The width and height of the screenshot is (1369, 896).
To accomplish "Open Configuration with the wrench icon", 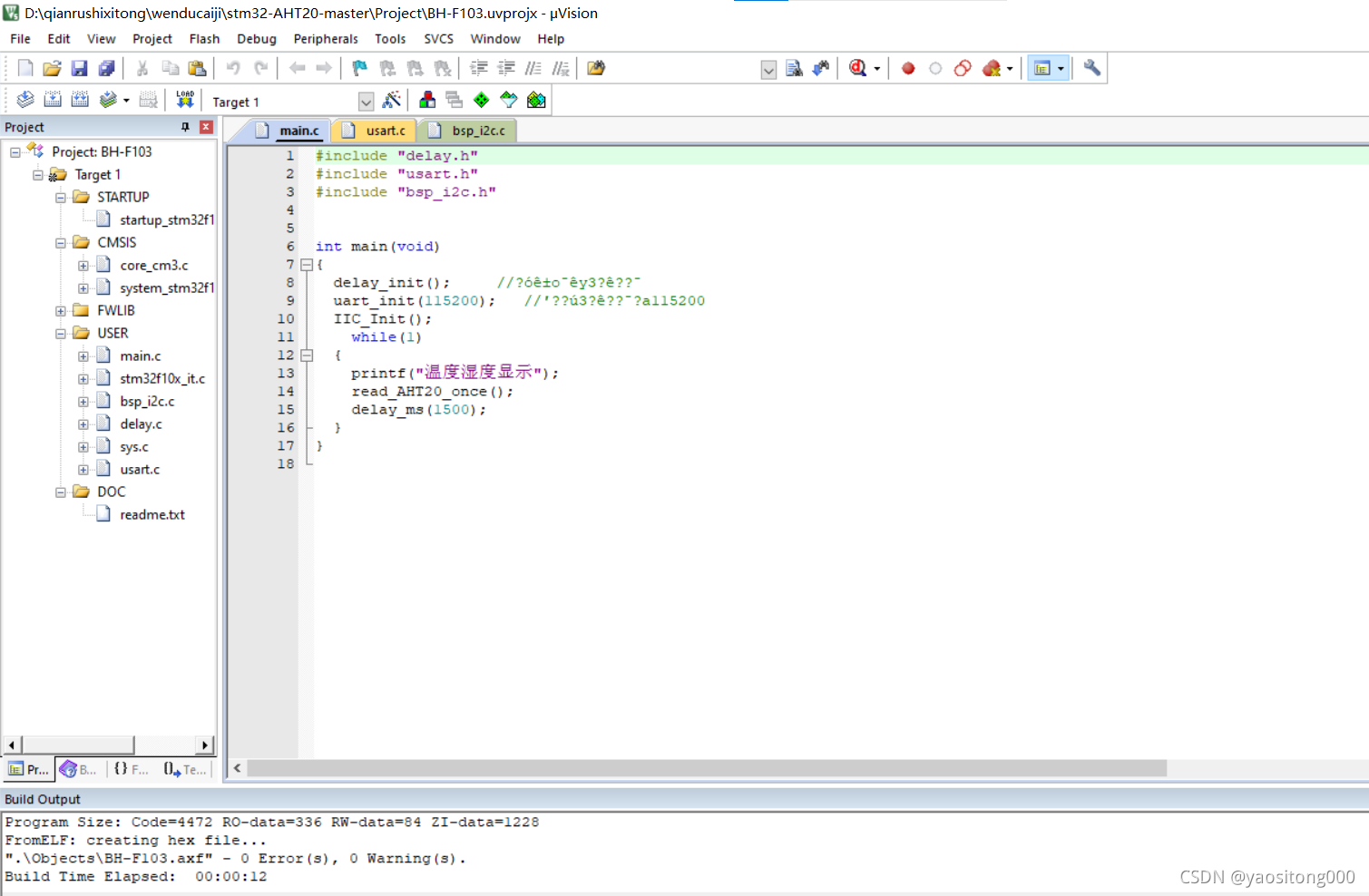I will [x=1092, y=68].
